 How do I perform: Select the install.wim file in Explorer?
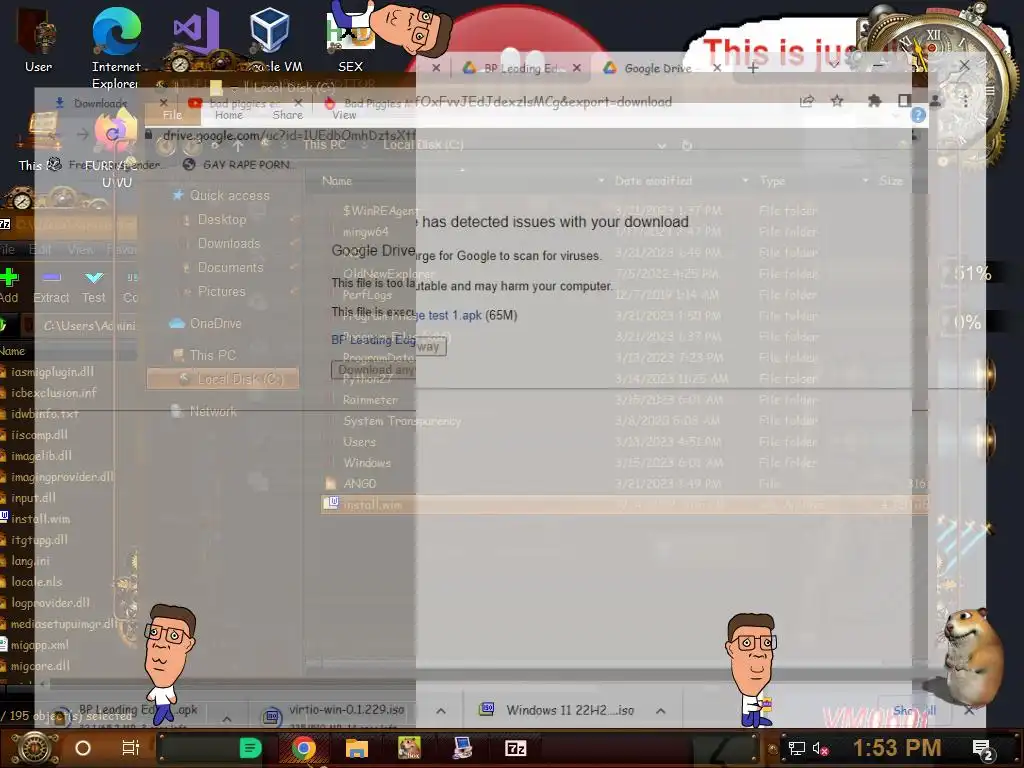[624, 504]
